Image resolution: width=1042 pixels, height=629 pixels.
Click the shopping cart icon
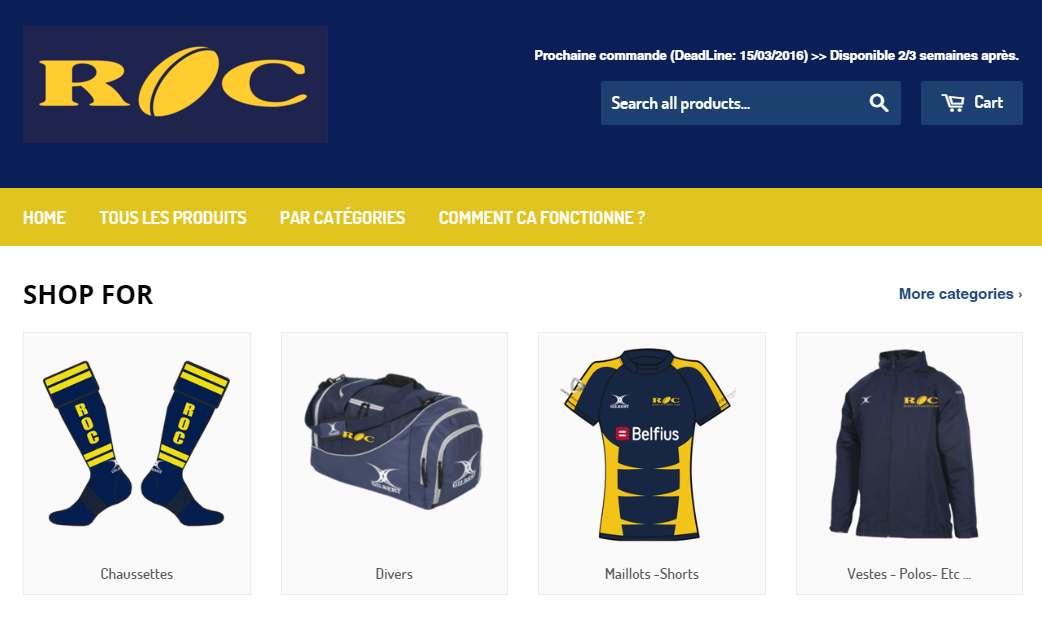pyautogui.click(x=953, y=102)
